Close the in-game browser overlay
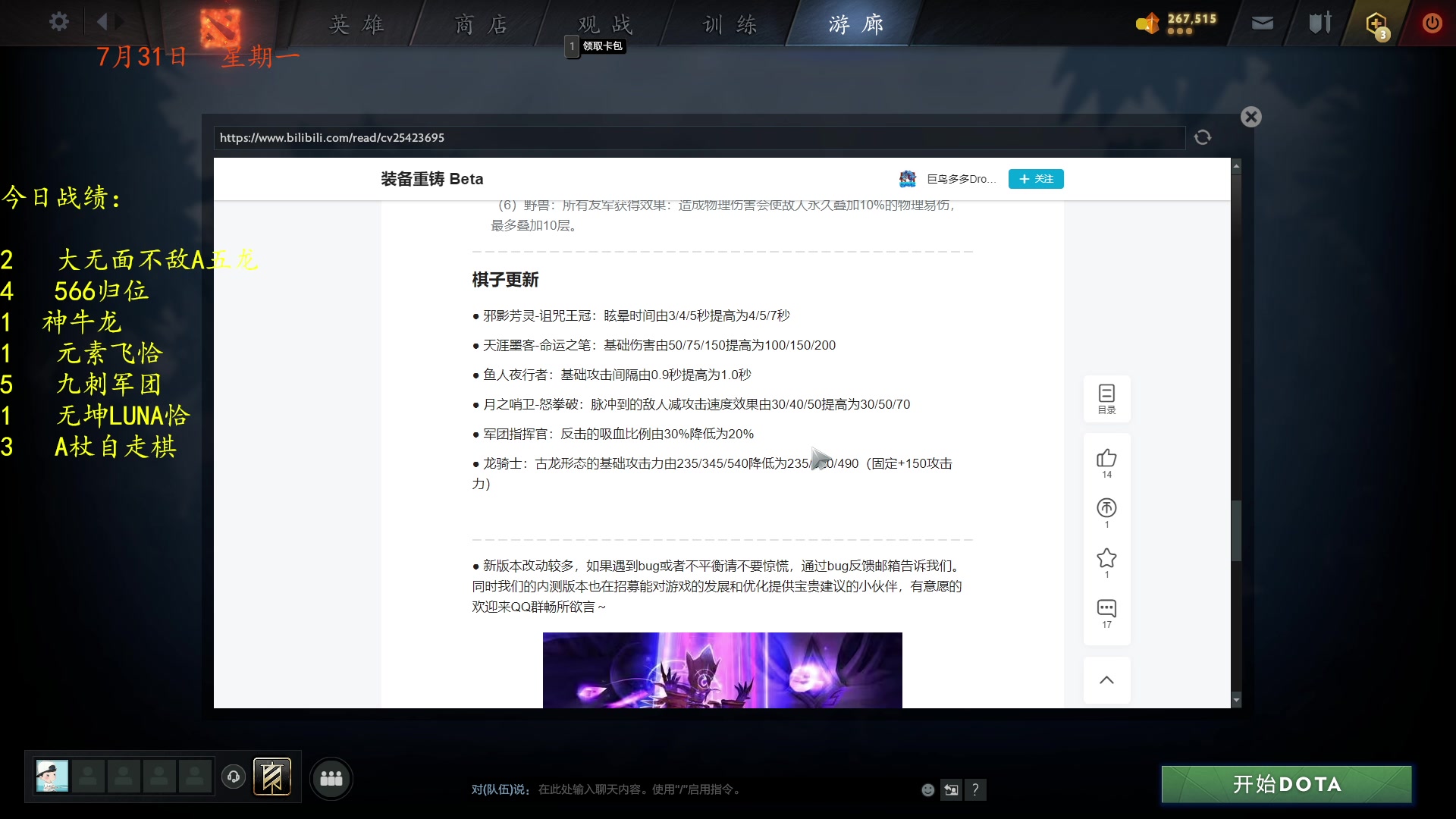1456x819 pixels. click(x=1251, y=117)
